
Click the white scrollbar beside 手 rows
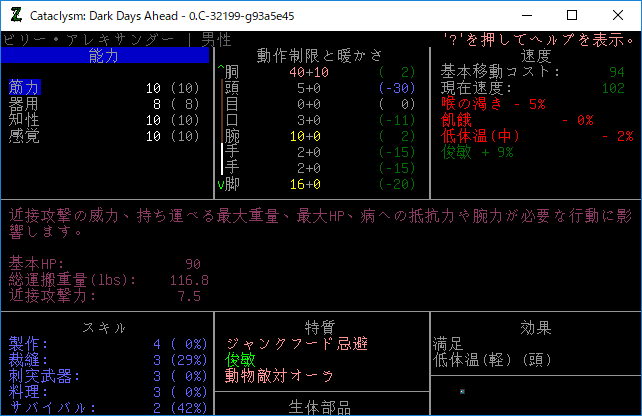(222, 159)
